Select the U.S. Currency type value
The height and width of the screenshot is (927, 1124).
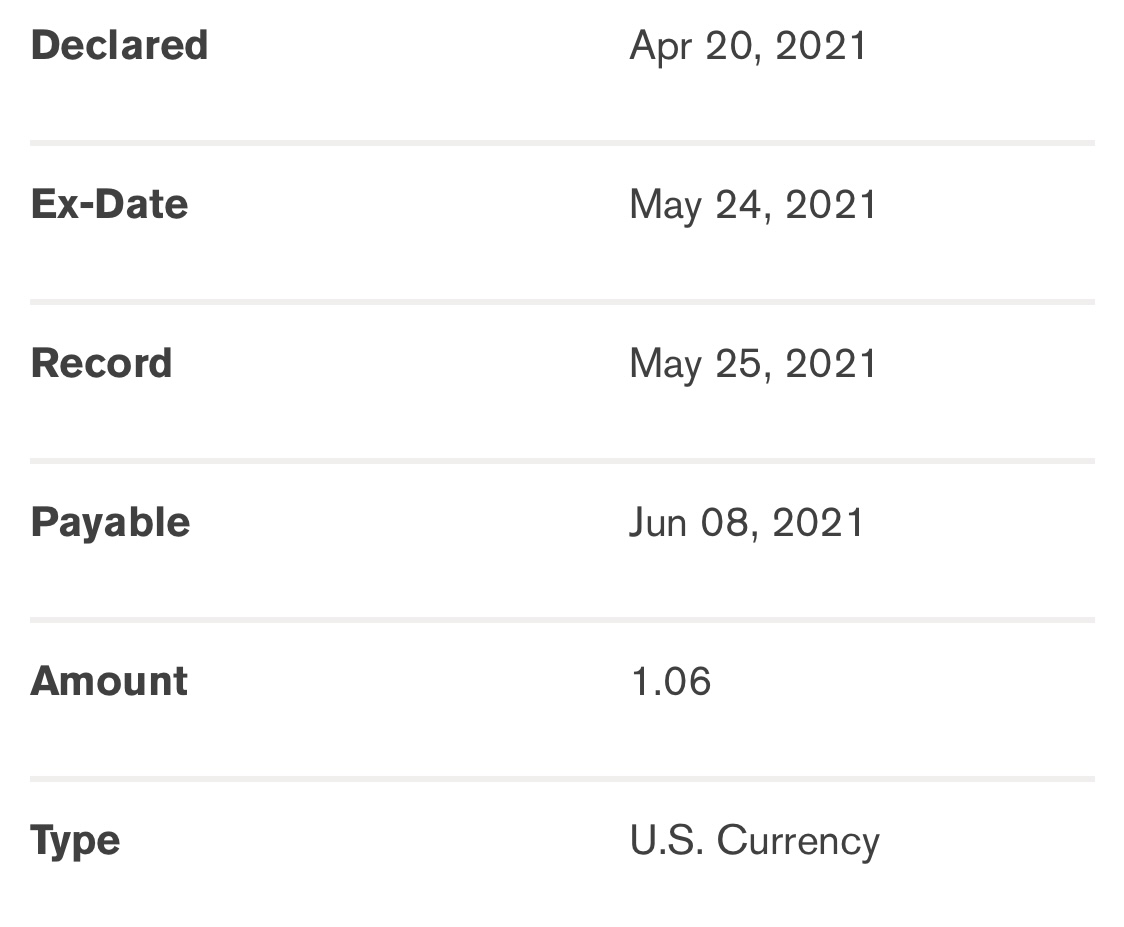coord(754,841)
